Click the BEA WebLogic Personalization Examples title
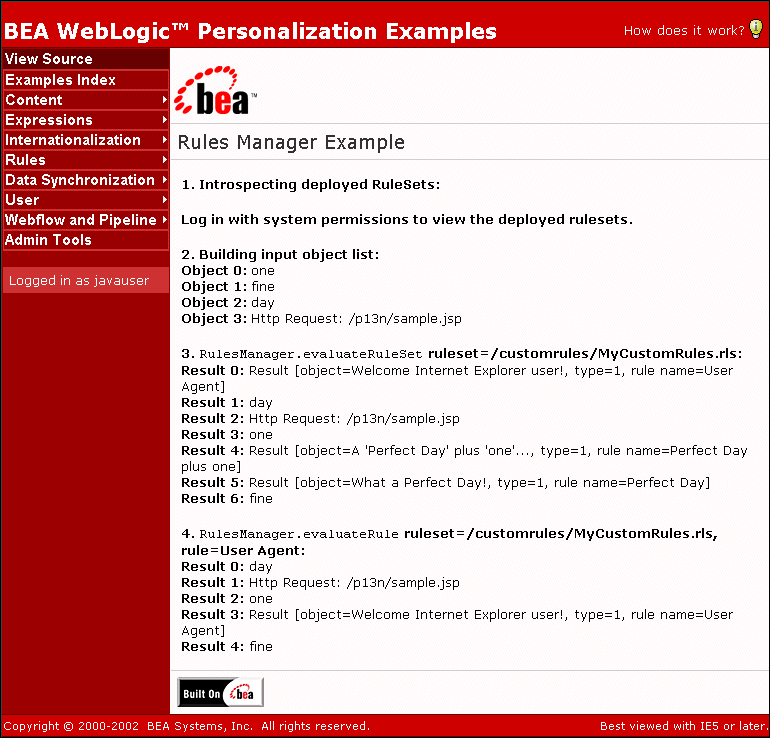Image resolution: width=770 pixels, height=738 pixels. (x=250, y=31)
